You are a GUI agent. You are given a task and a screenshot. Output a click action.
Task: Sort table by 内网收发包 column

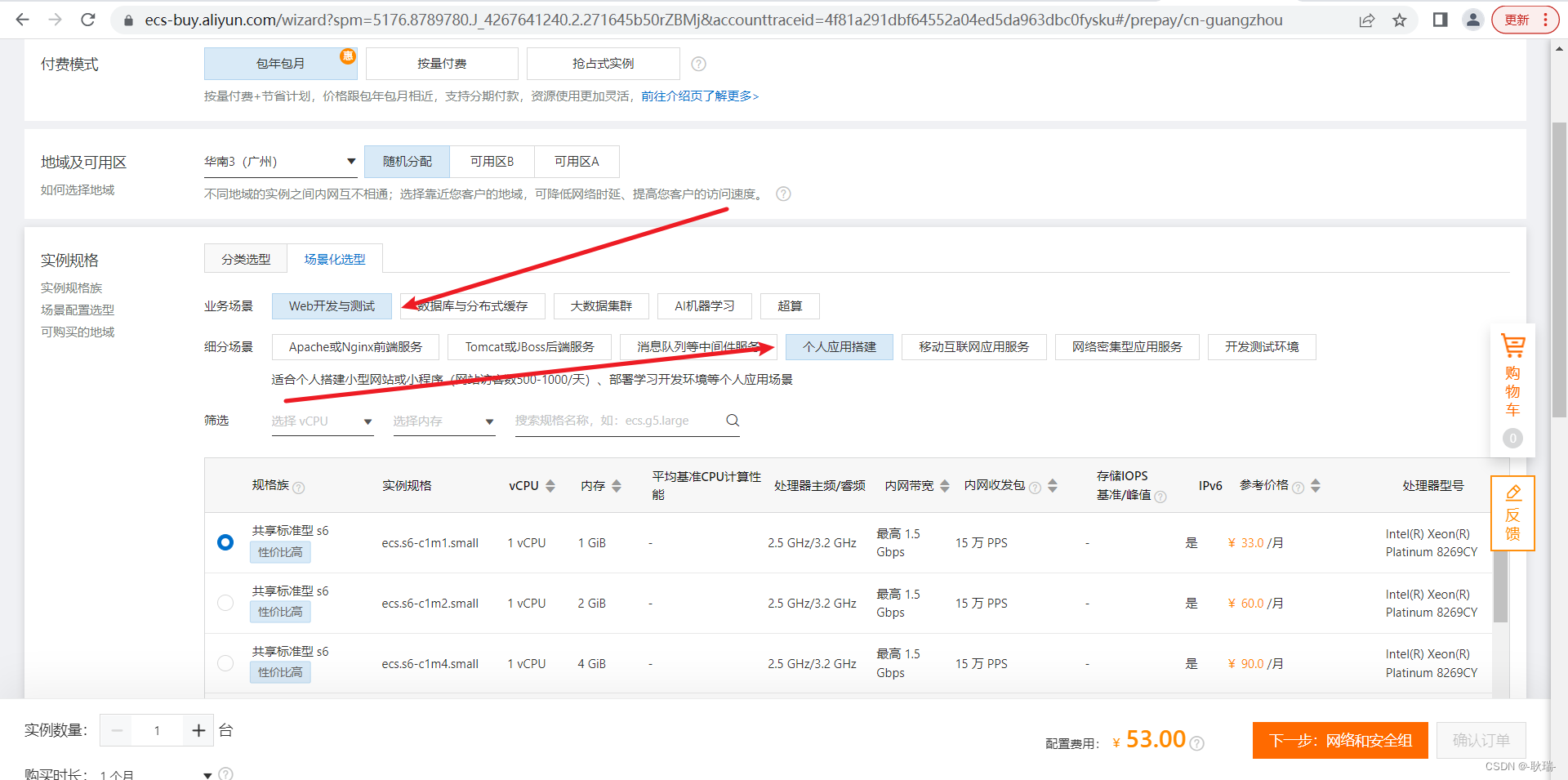1053,486
